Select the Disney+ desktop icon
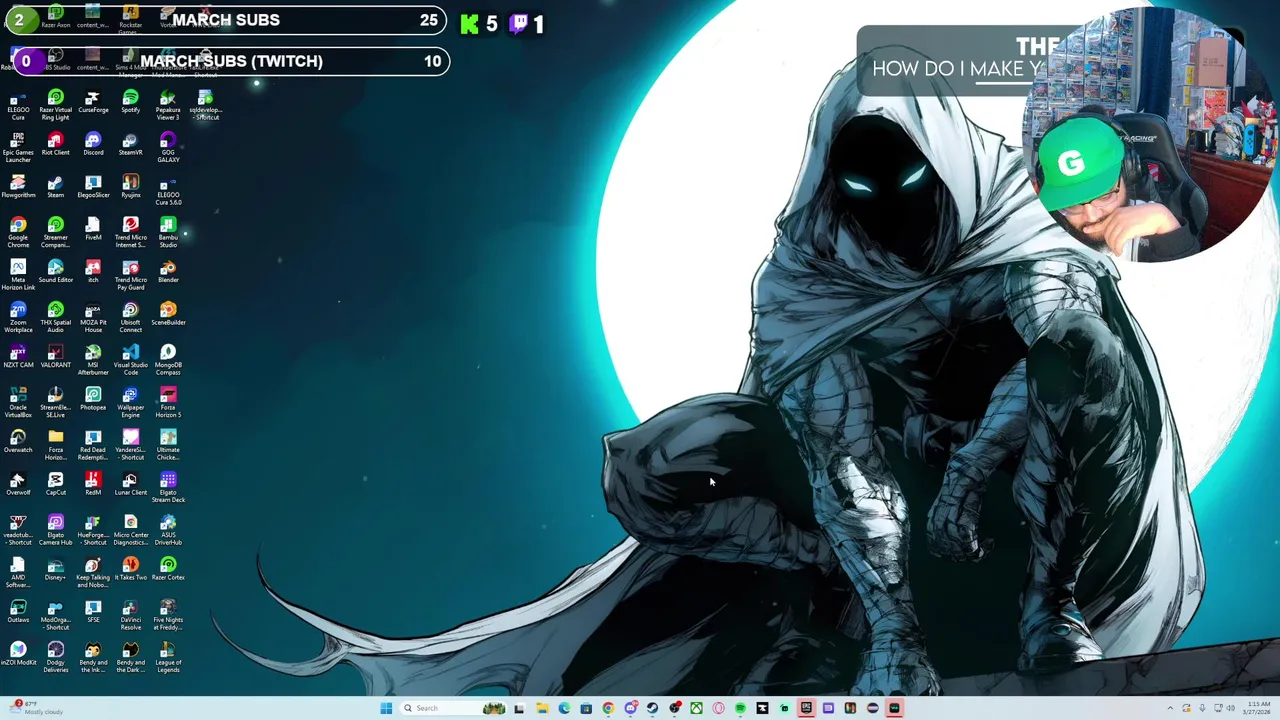This screenshot has width=1280, height=720. click(x=55, y=569)
